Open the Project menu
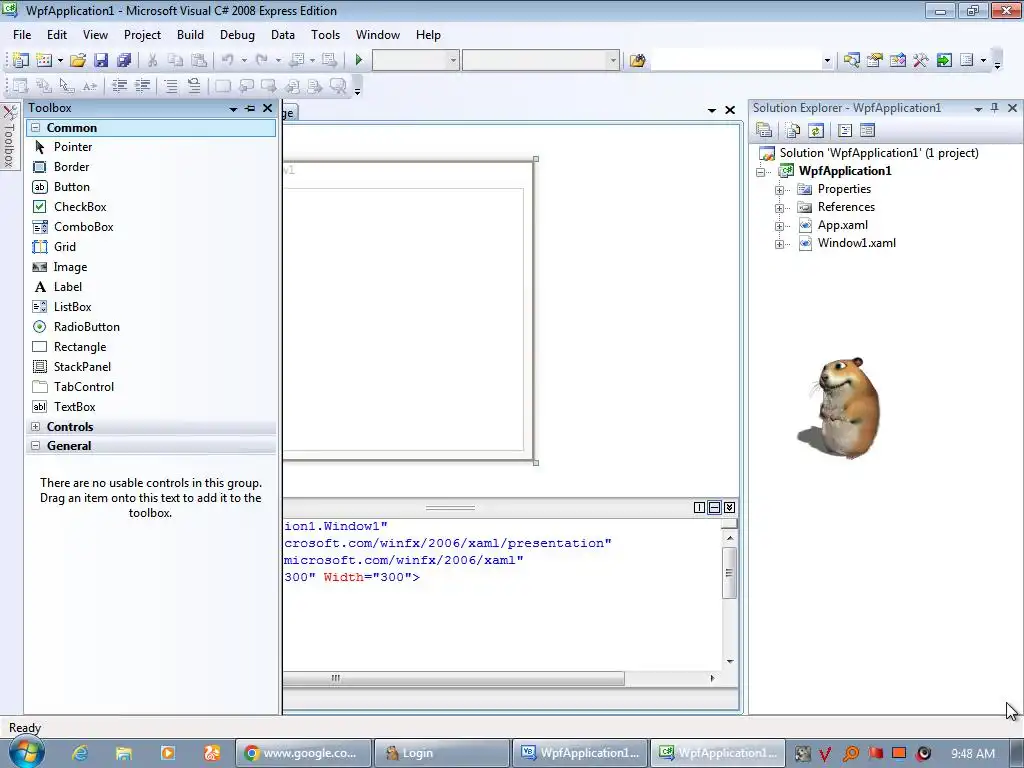This screenshot has height=768, width=1024. click(x=142, y=35)
